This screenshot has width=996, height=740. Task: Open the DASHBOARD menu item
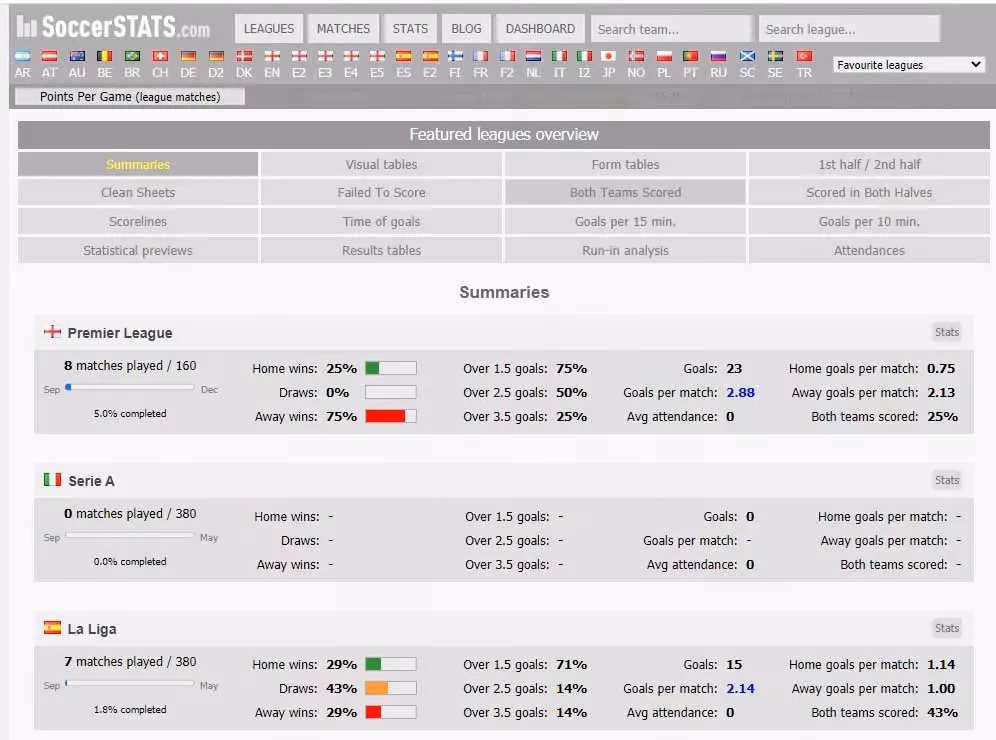[x=540, y=29]
